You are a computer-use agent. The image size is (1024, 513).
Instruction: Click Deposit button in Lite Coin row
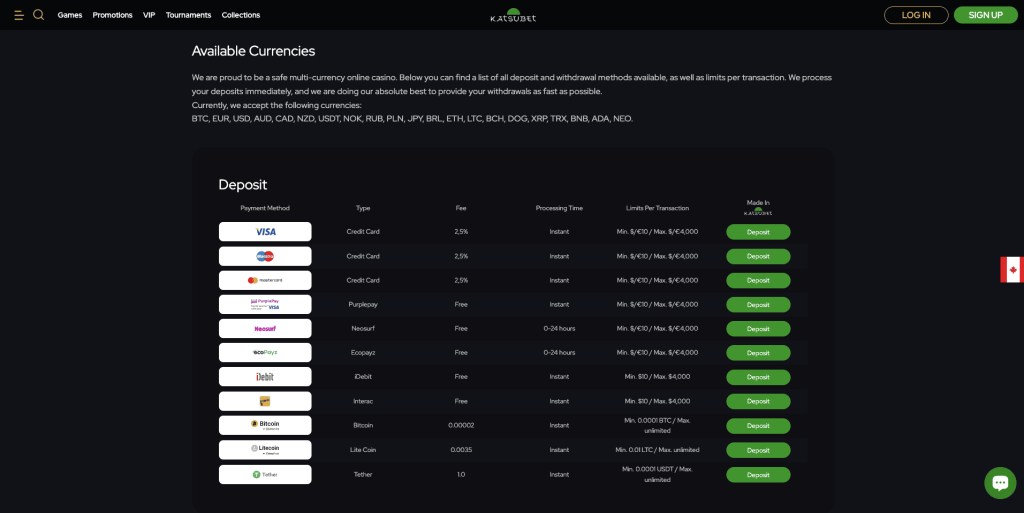(x=758, y=450)
